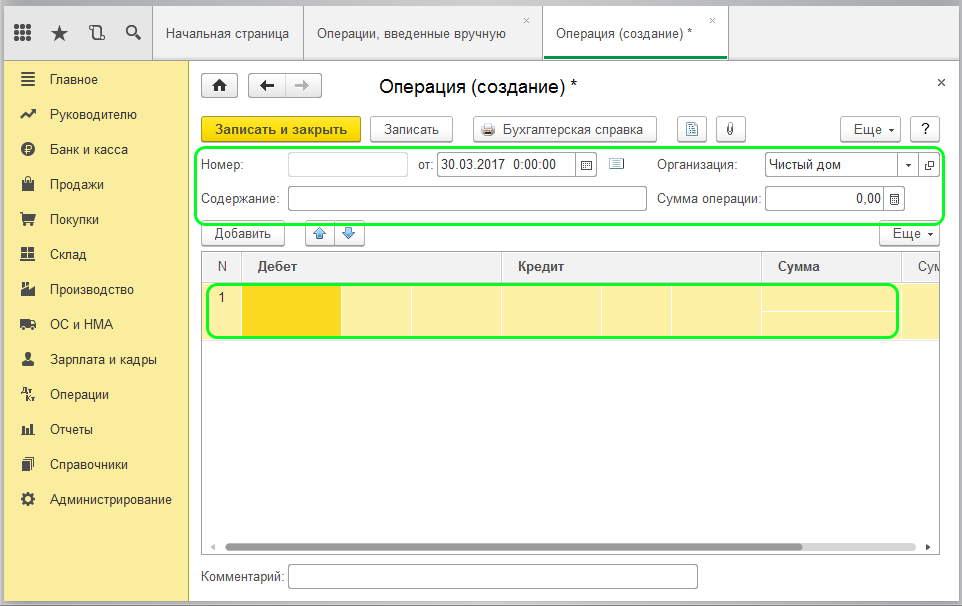Image resolution: width=962 pixels, height=606 pixels.
Task: Move row down with blue arrow
Action: [347, 234]
